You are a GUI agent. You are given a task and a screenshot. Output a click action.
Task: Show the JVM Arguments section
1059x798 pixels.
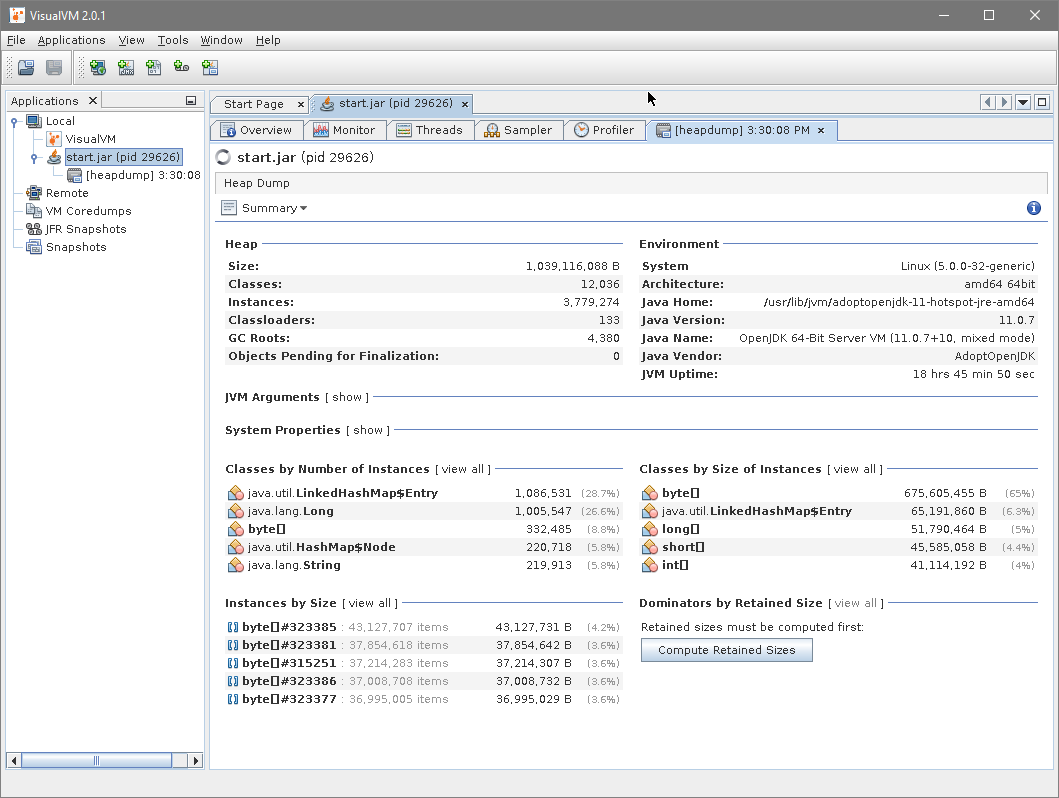(346, 395)
